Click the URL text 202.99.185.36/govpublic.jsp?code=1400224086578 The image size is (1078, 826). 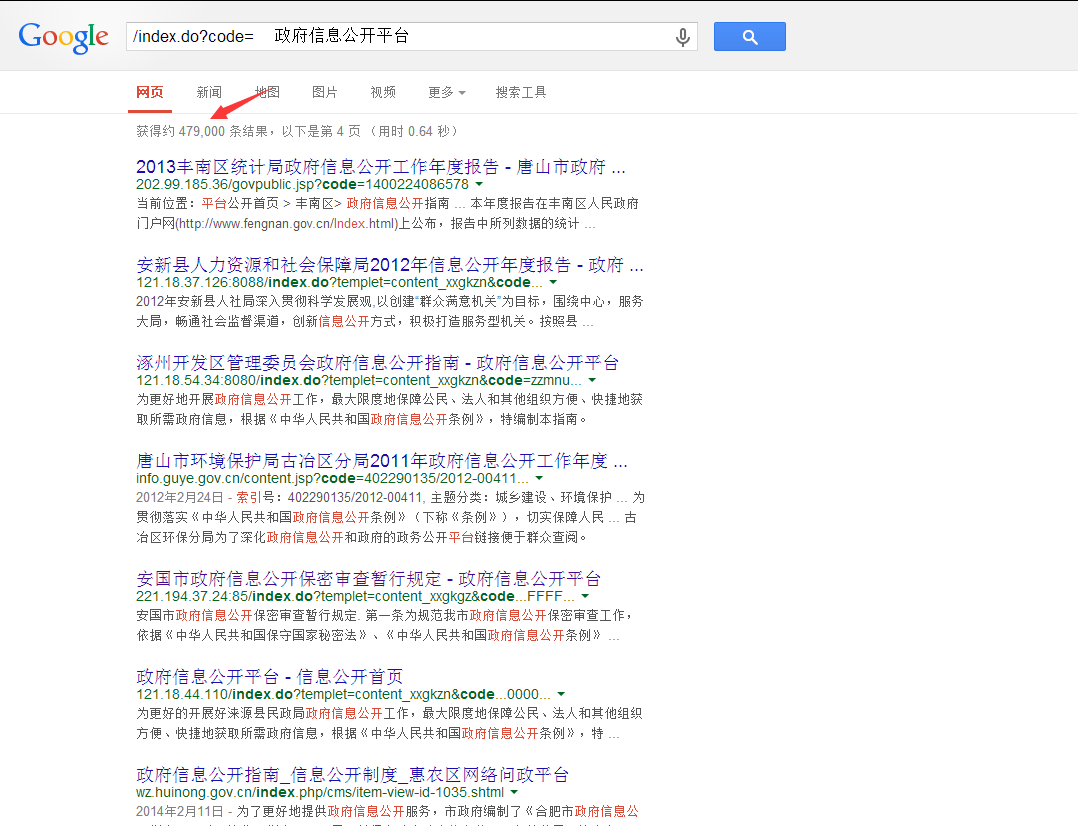point(302,184)
